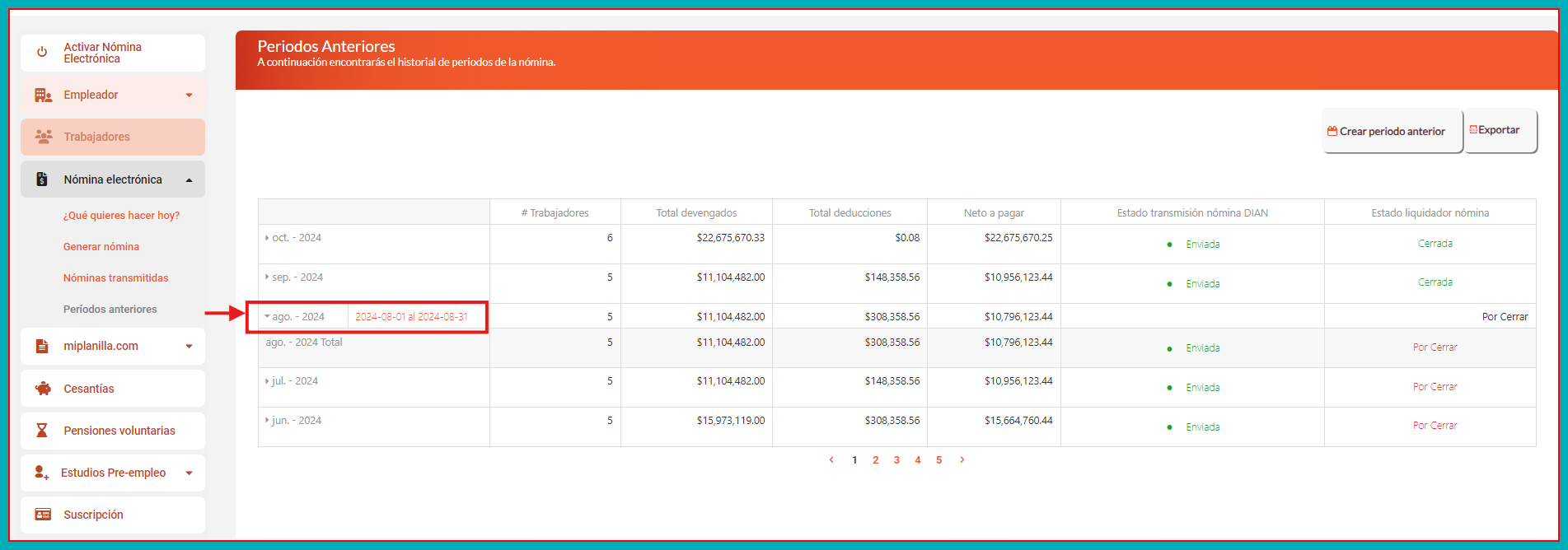
Task: Open the Suscripción menu item
Action: pyautogui.click(x=113, y=515)
